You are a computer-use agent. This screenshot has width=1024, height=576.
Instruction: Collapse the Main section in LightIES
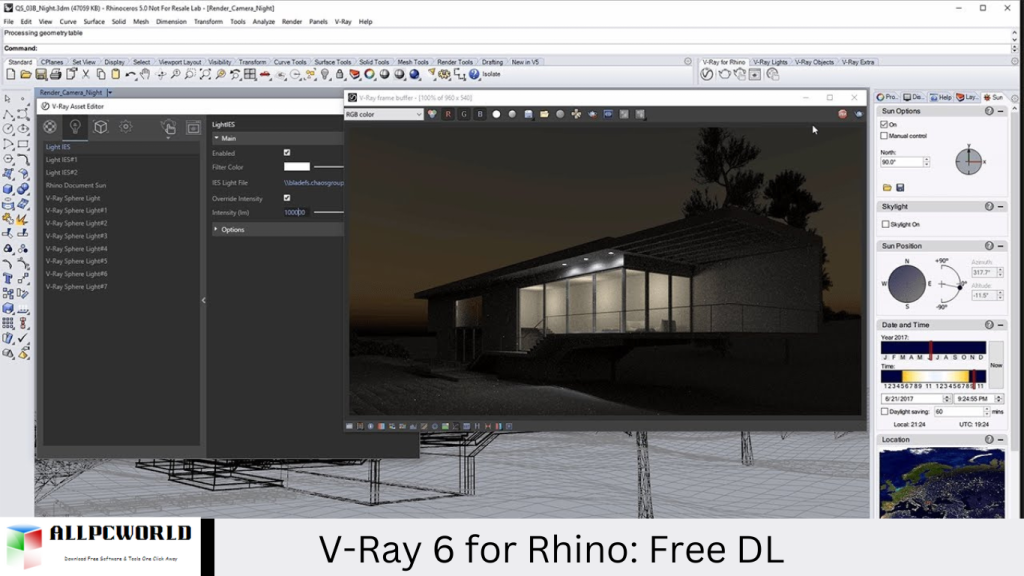217,138
